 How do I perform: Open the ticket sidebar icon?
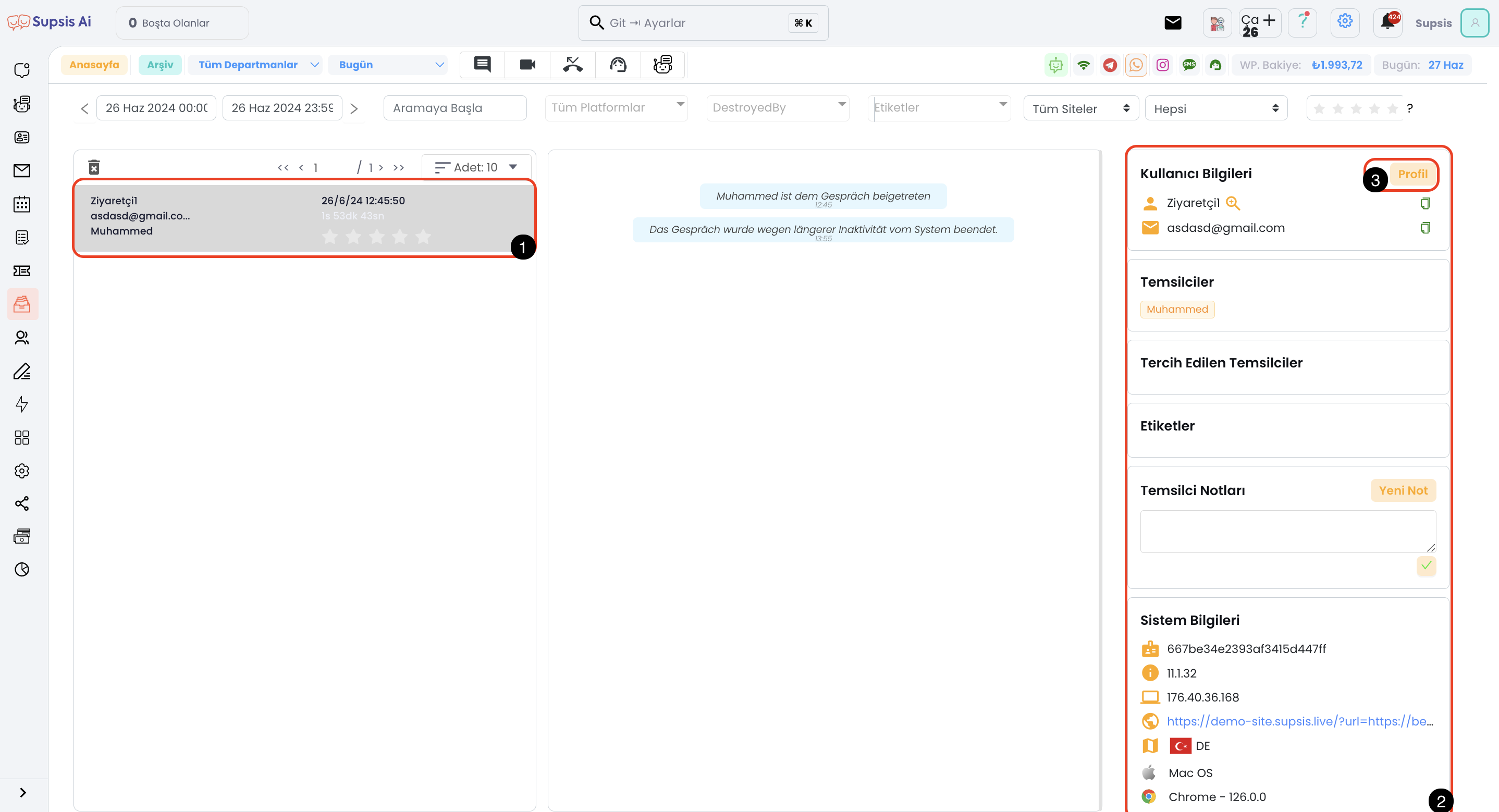click(22, 270)
